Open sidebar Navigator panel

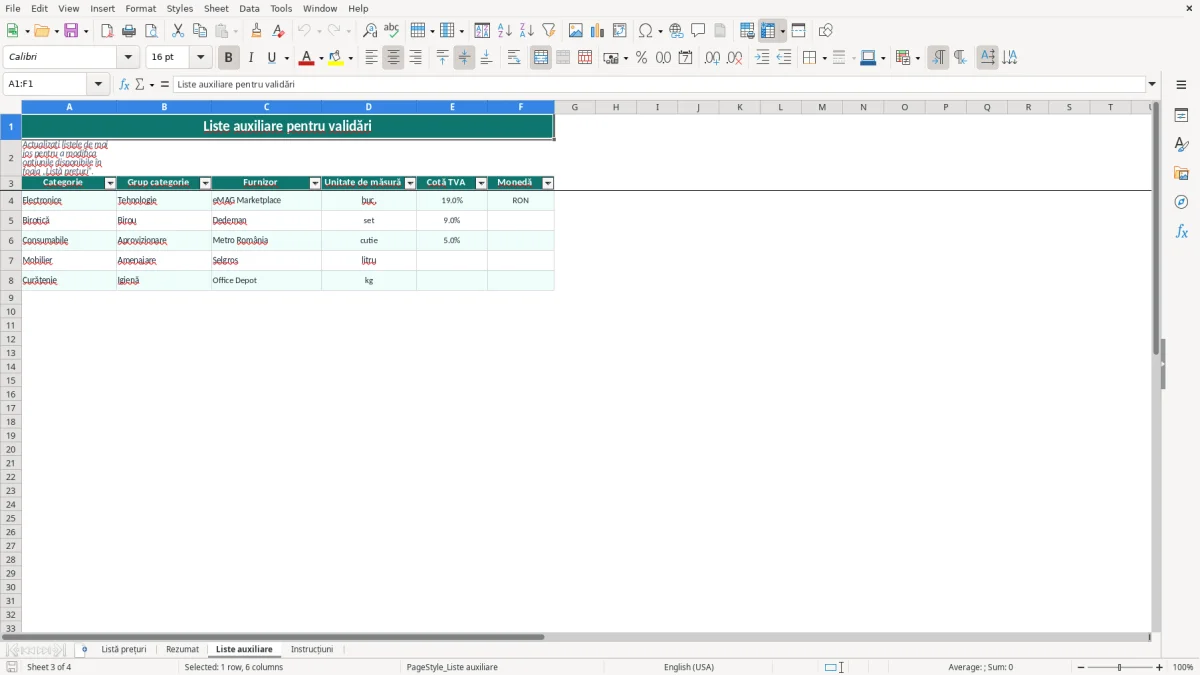[x=1181, y=202]
